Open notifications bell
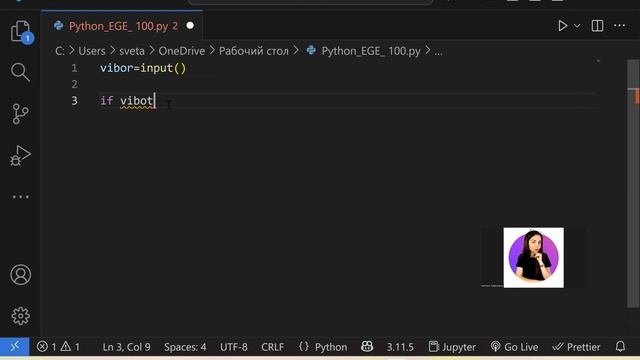 [620, 347]
